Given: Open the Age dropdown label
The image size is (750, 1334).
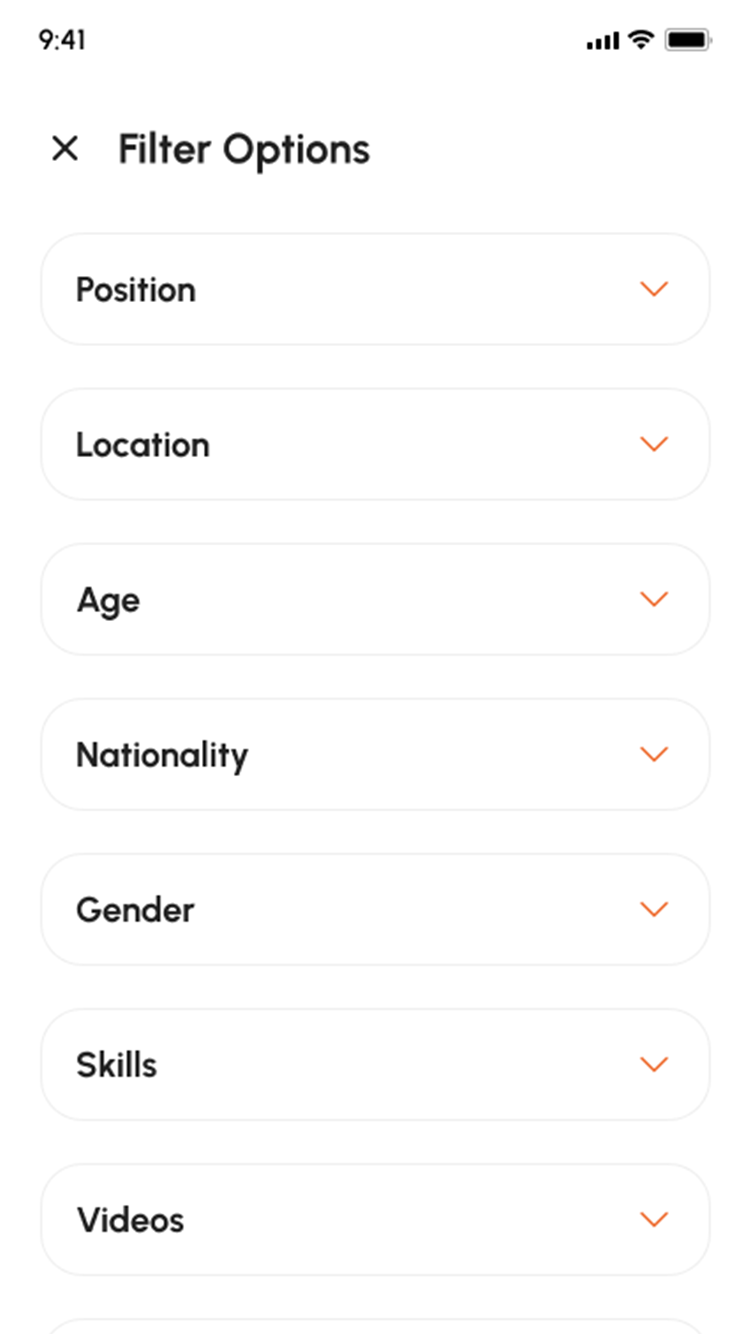Looking at the screenshot, I should [108, 601].
